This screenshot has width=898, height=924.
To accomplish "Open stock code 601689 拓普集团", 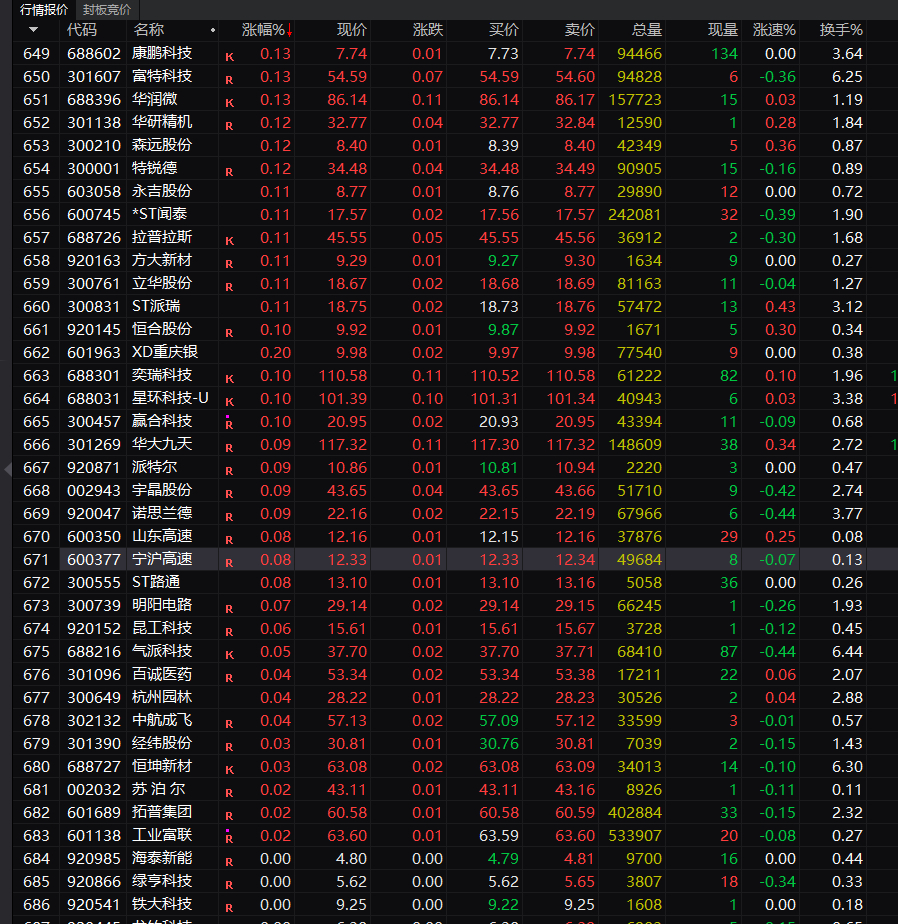I will (x=94, y=813).
